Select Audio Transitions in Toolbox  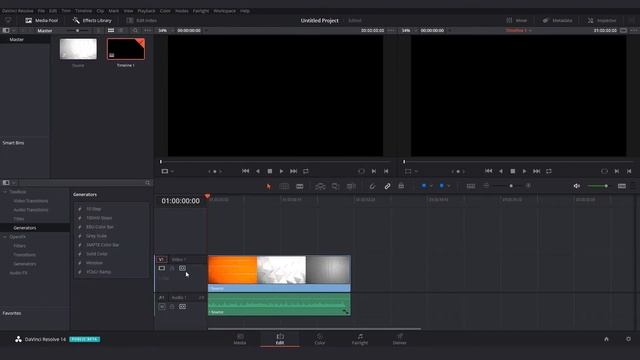point(31,210)
